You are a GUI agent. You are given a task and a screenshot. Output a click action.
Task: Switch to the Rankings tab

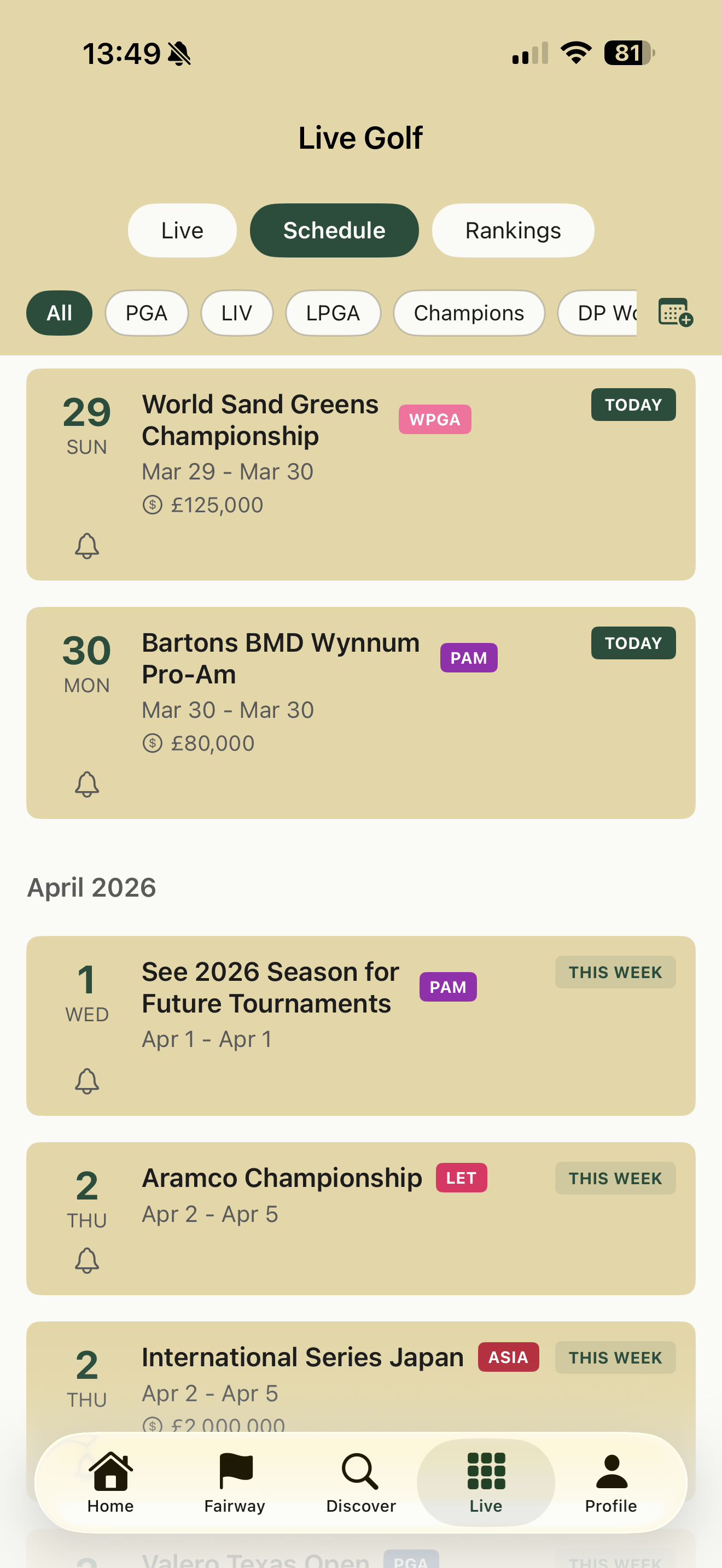click(513, 231)
